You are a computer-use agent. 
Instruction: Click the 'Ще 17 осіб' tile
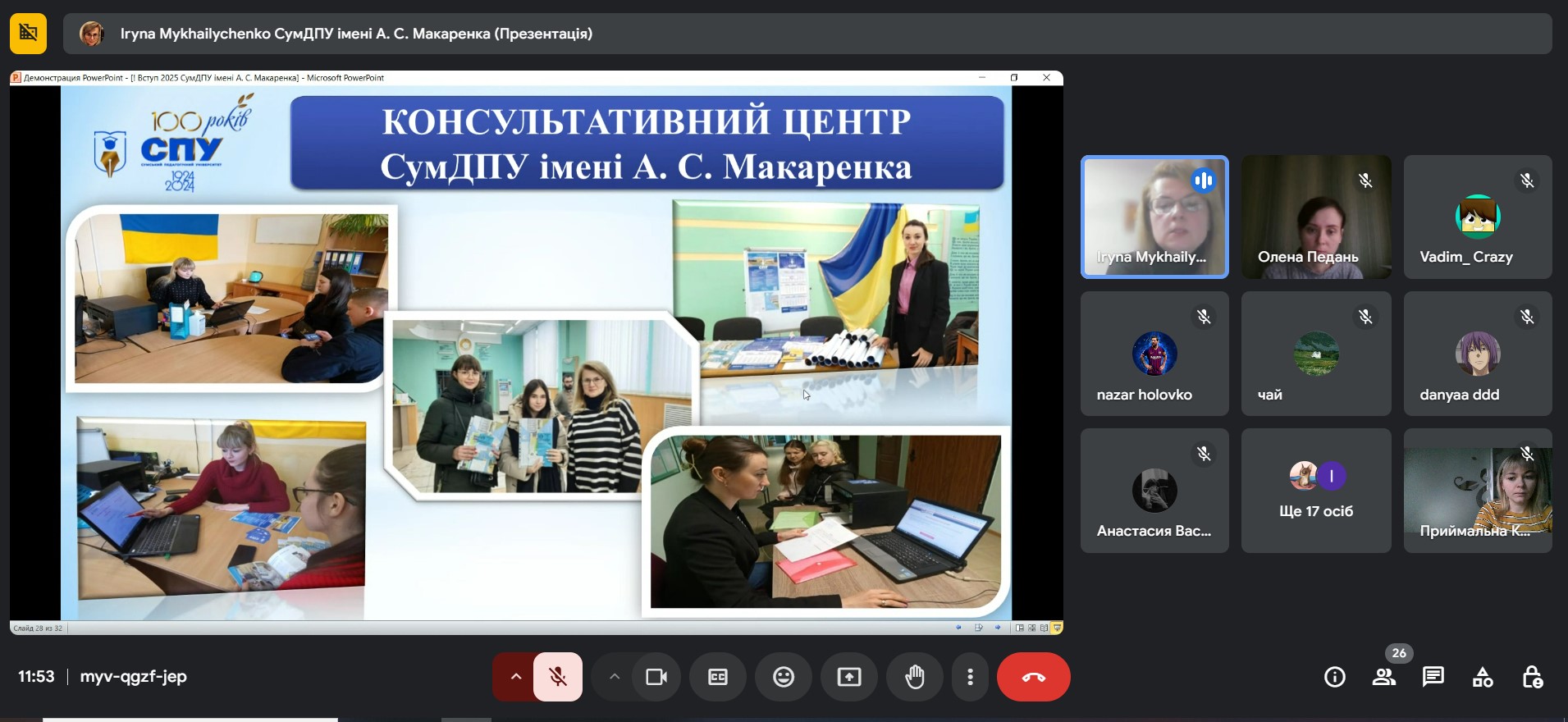coord(1316,491)
